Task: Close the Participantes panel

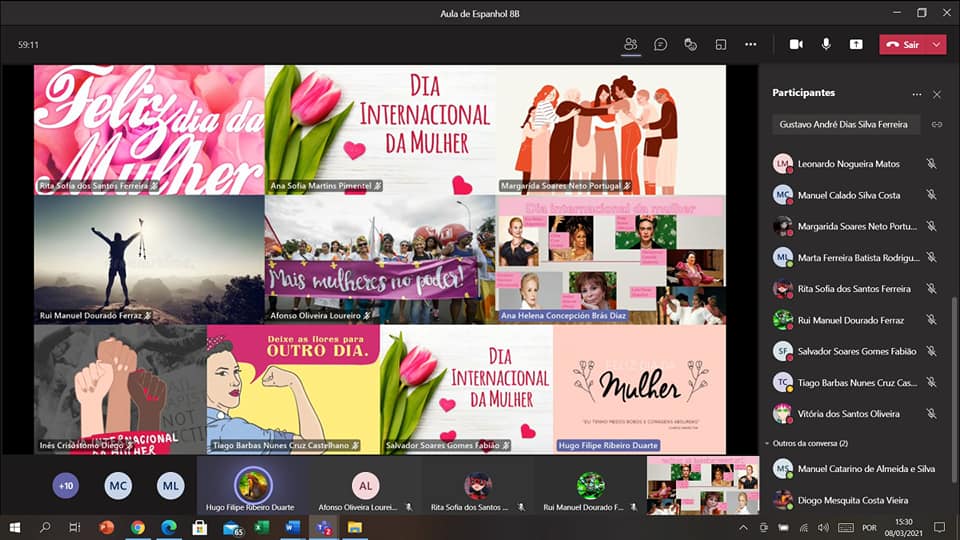Action: pos(937,94)
